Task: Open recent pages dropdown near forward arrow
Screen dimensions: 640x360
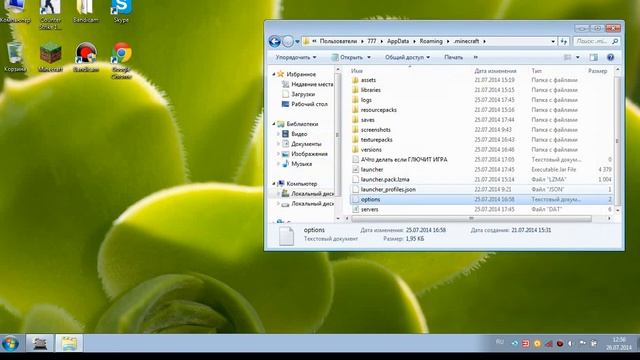Action: 297,42
